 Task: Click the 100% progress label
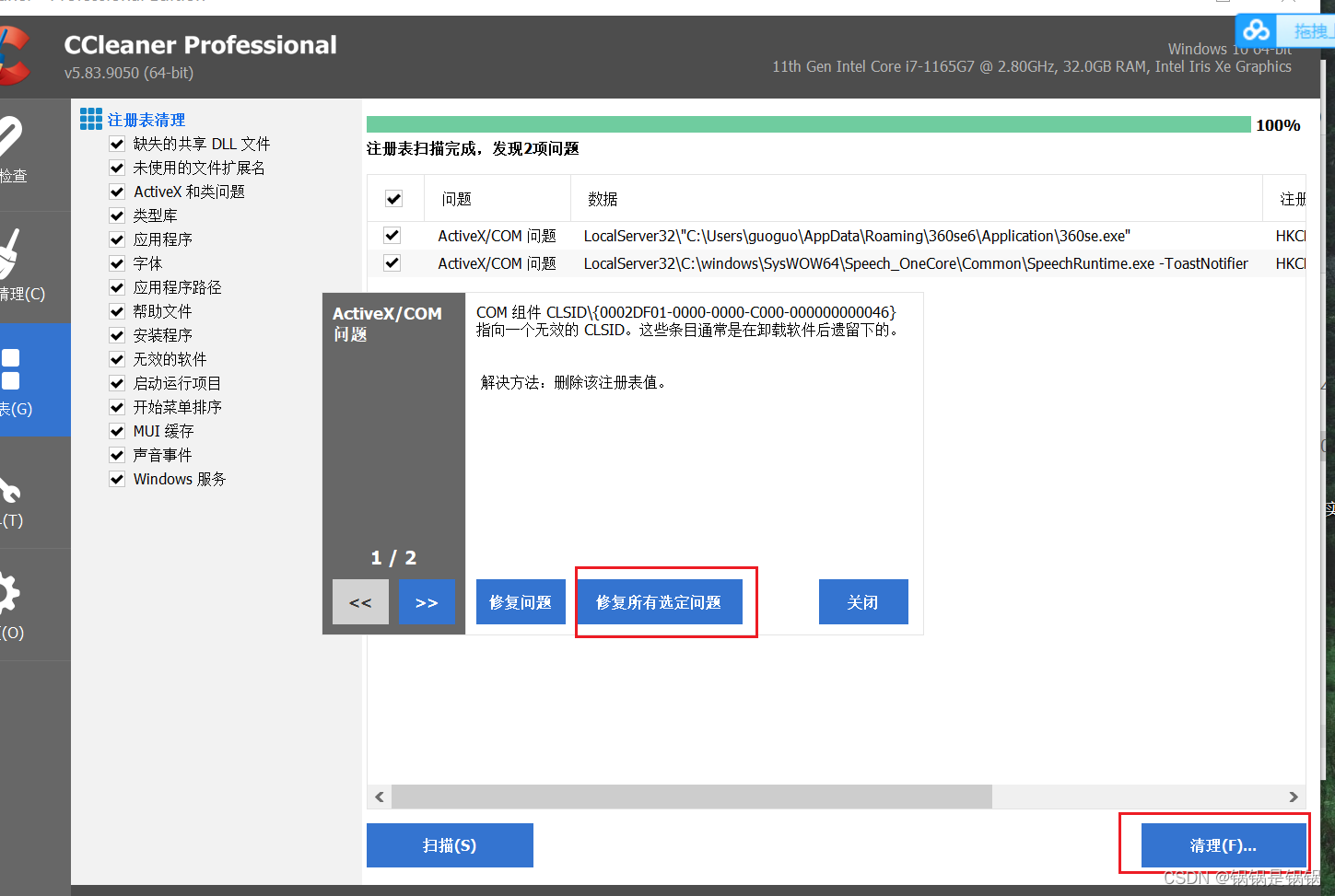click(x=1278, y=125)
